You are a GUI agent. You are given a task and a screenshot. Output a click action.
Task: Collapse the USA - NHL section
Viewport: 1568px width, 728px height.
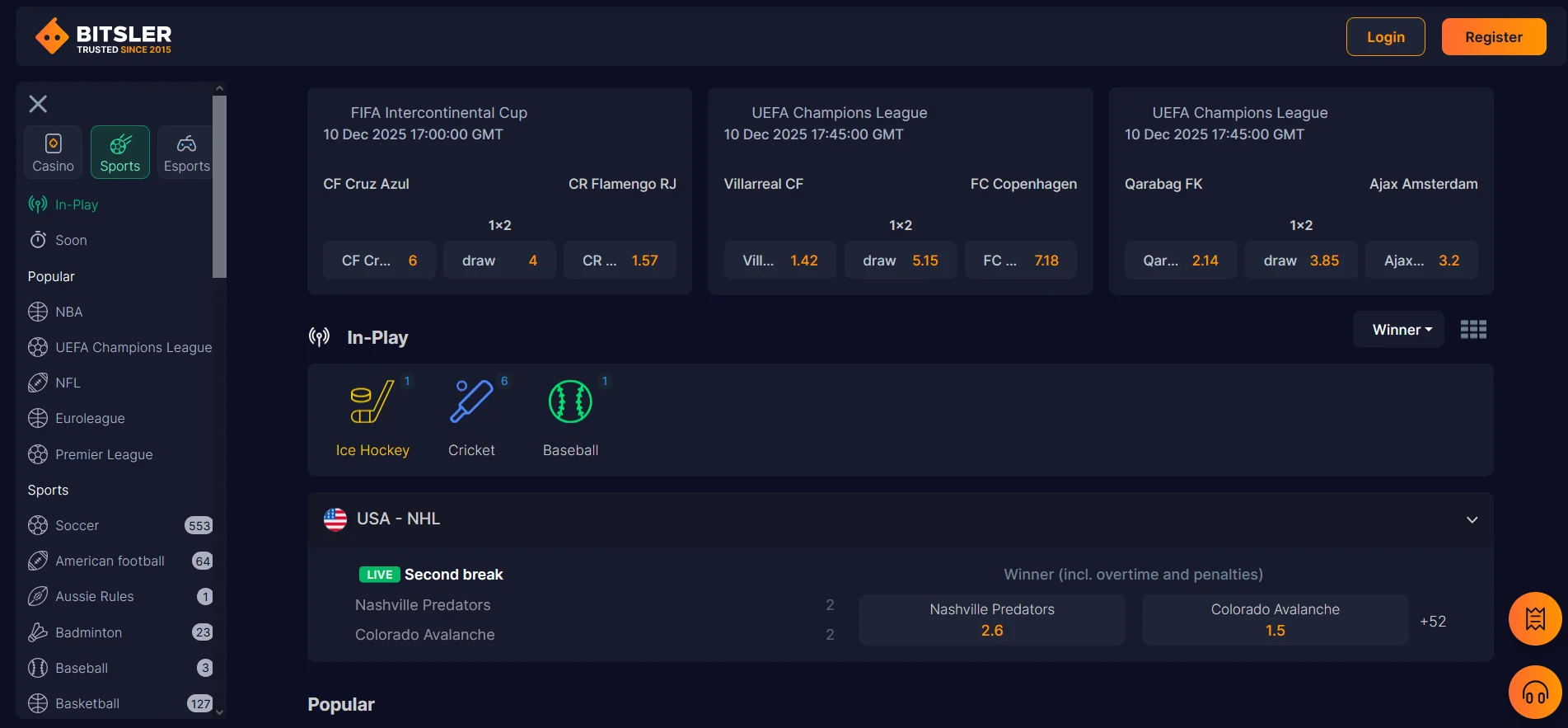1472,519
